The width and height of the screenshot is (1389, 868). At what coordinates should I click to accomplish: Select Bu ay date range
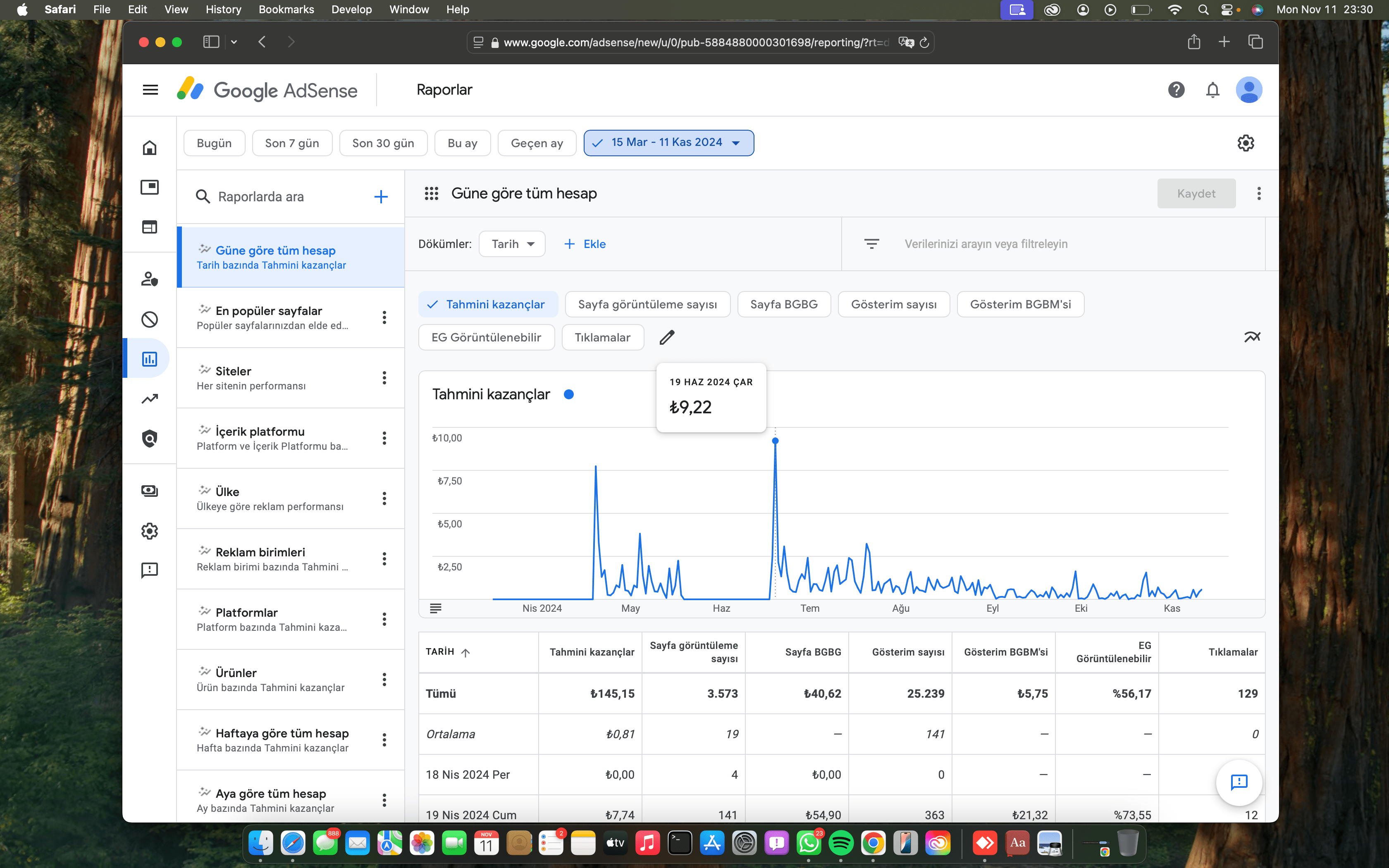click(x=462, y=143)
